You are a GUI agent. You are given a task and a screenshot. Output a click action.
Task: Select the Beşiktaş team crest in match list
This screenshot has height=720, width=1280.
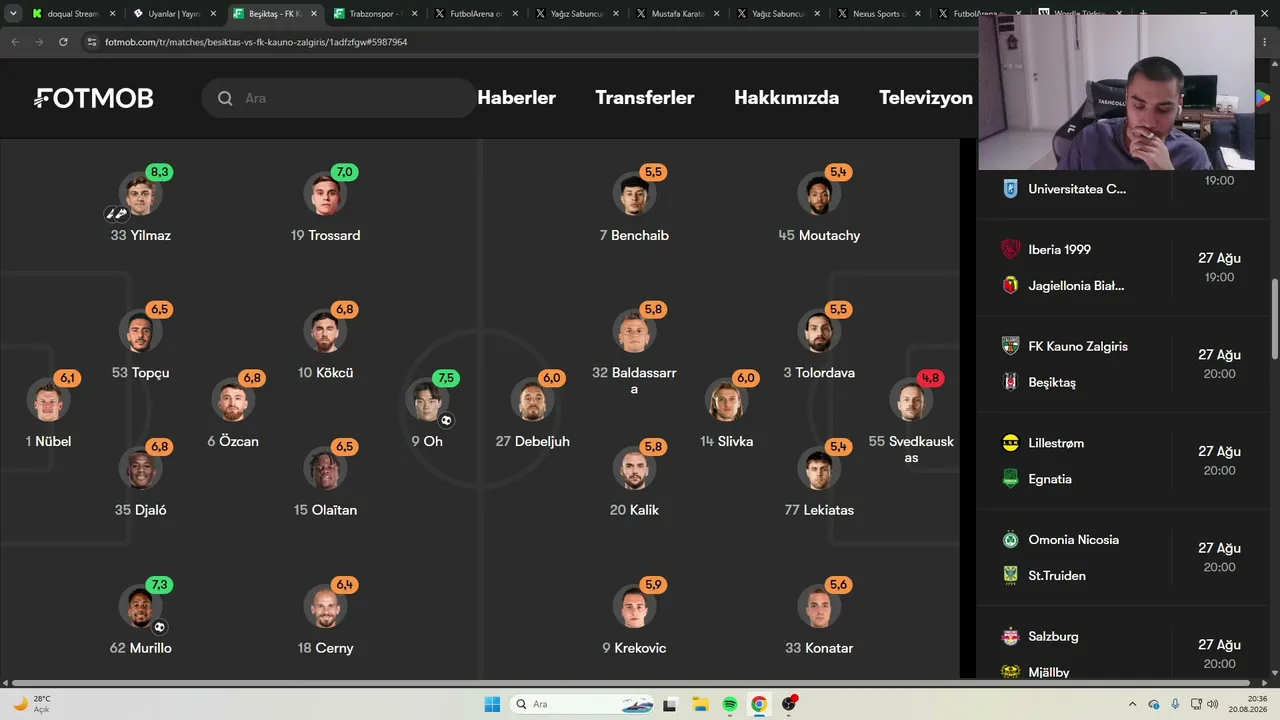point(1010,382)
